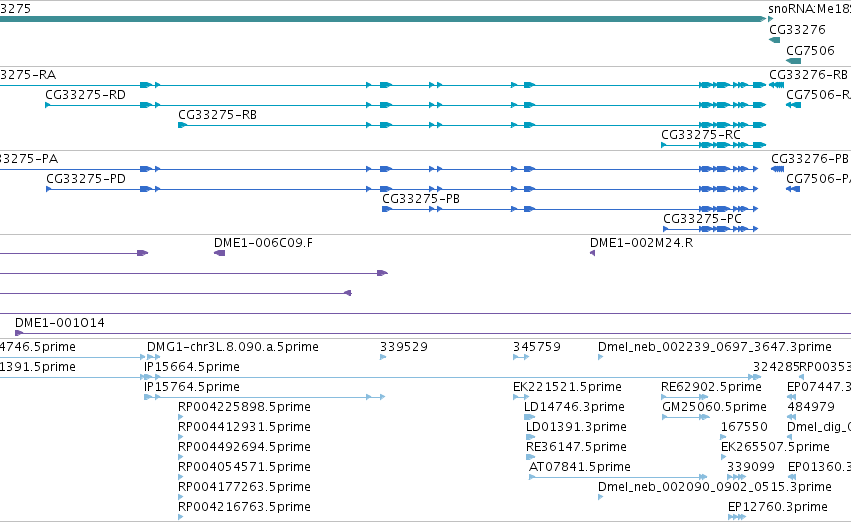The height and width of the screenshot is (522, 851).
Task: Select protein CG33276-PB label
Action: 810,159
